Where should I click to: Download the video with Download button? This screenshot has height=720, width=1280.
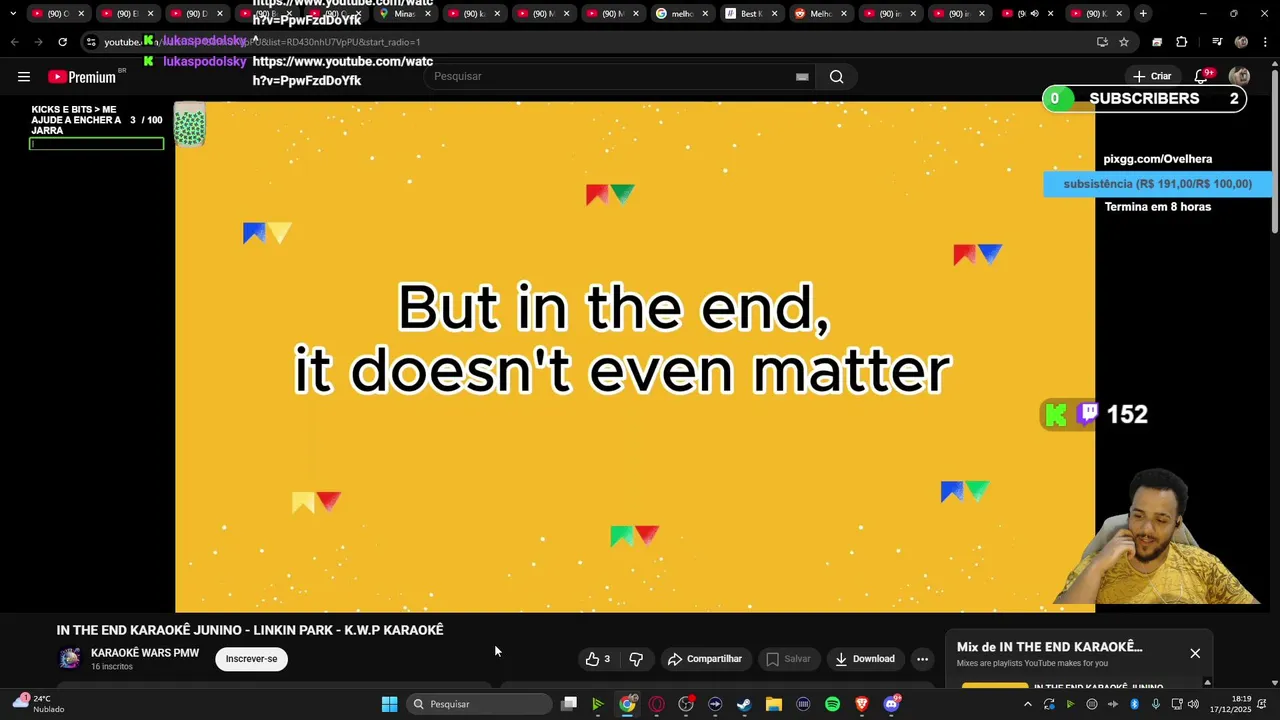865,659
